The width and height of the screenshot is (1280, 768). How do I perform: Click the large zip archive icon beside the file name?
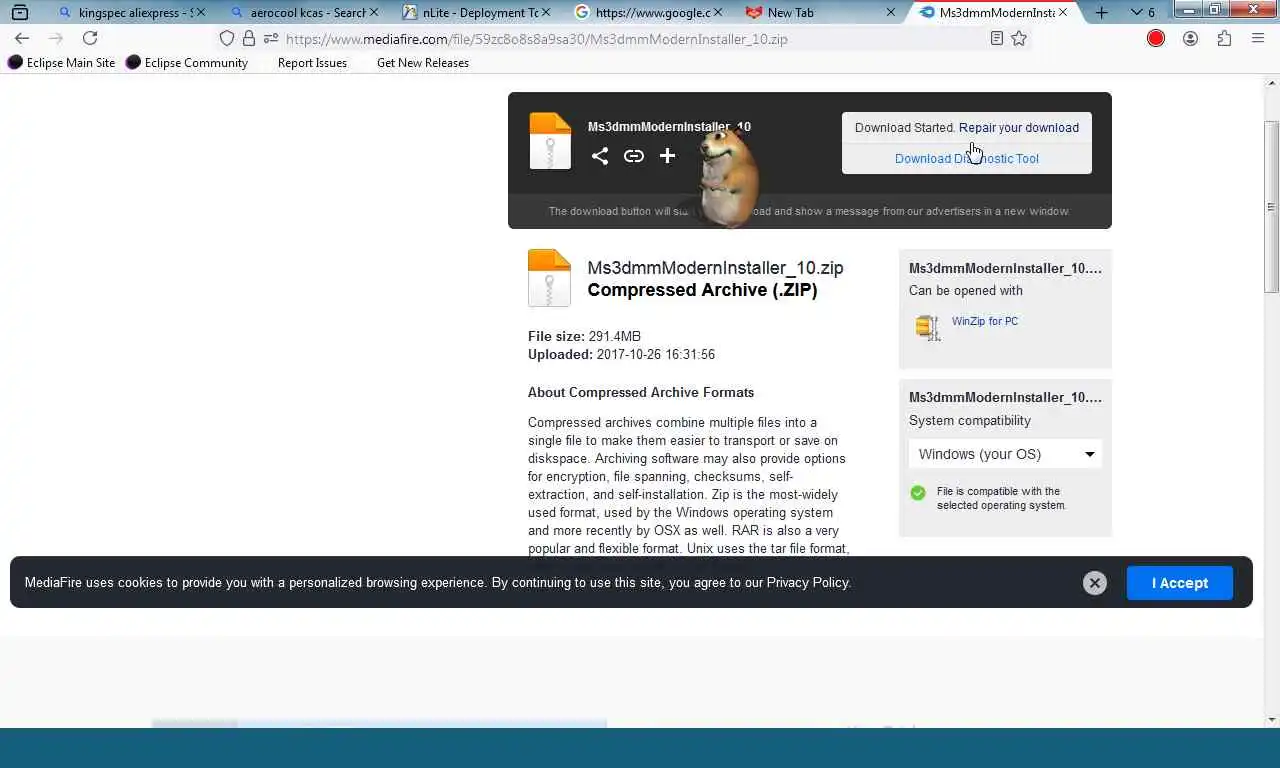(549, 278)
